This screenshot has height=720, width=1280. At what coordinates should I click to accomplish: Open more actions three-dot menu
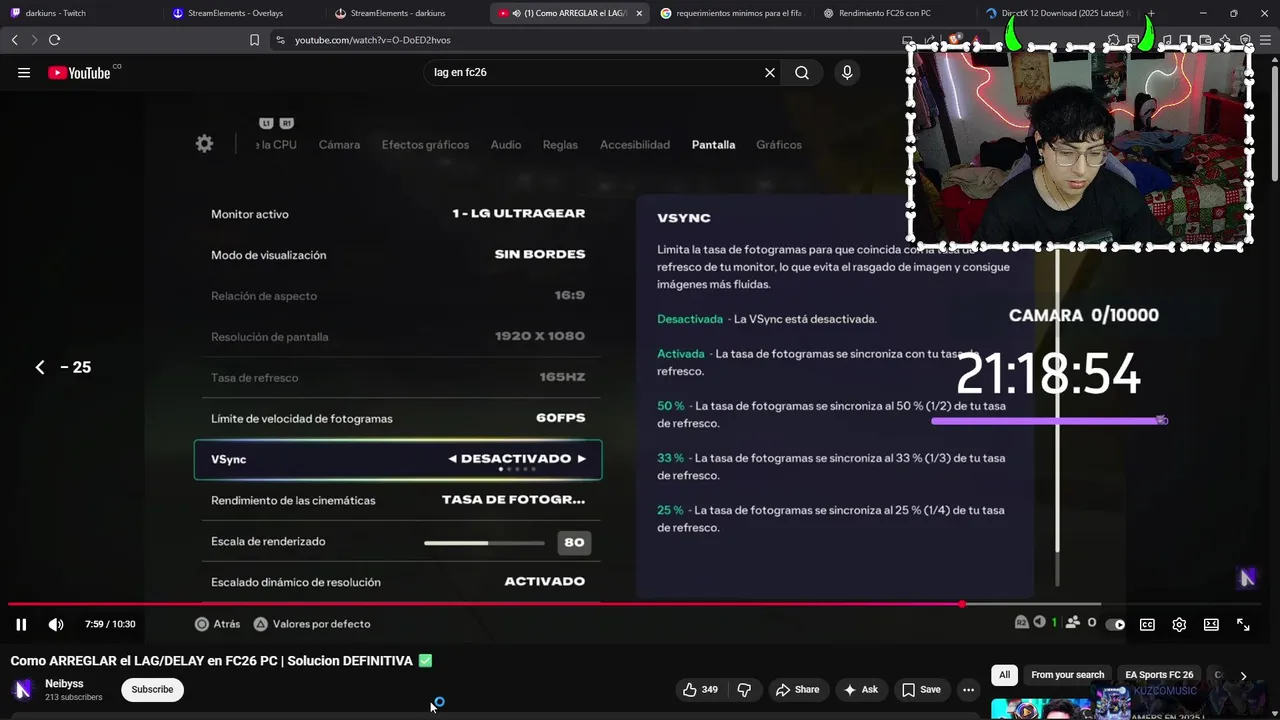(x=968, y=689)
